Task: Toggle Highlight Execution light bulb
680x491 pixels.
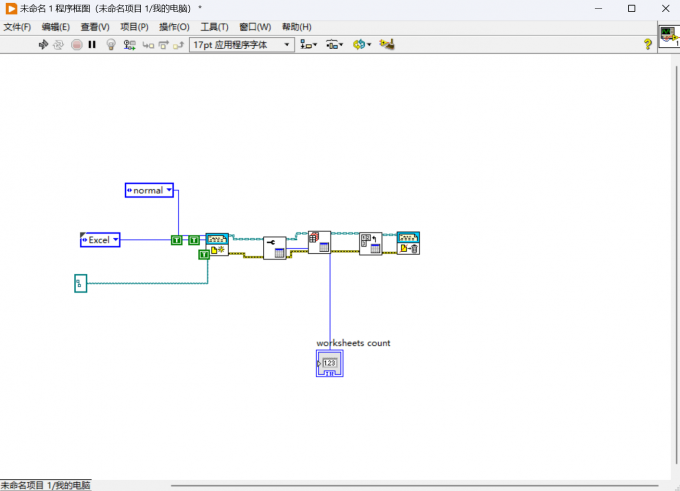Action: coord(111,45)
